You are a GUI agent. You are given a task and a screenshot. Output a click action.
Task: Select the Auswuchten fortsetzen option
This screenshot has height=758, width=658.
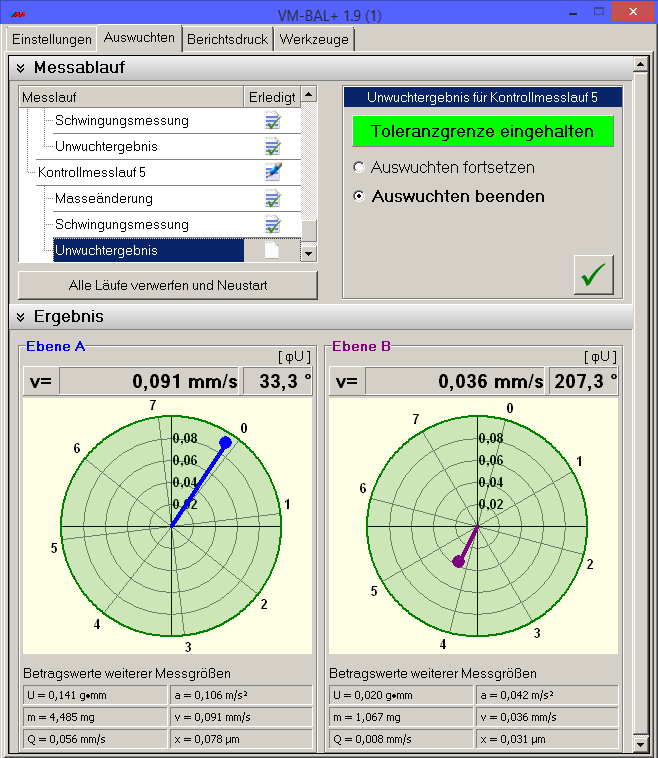pos(359,168)
